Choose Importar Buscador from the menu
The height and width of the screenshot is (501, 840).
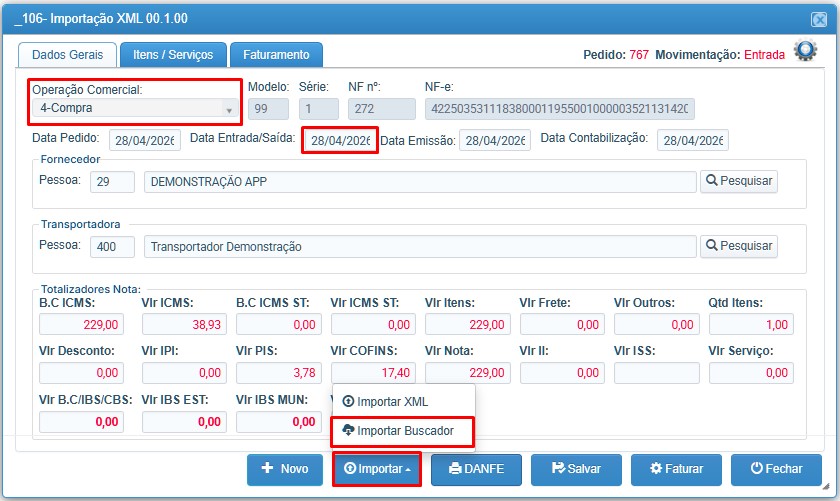pos(403,431)
